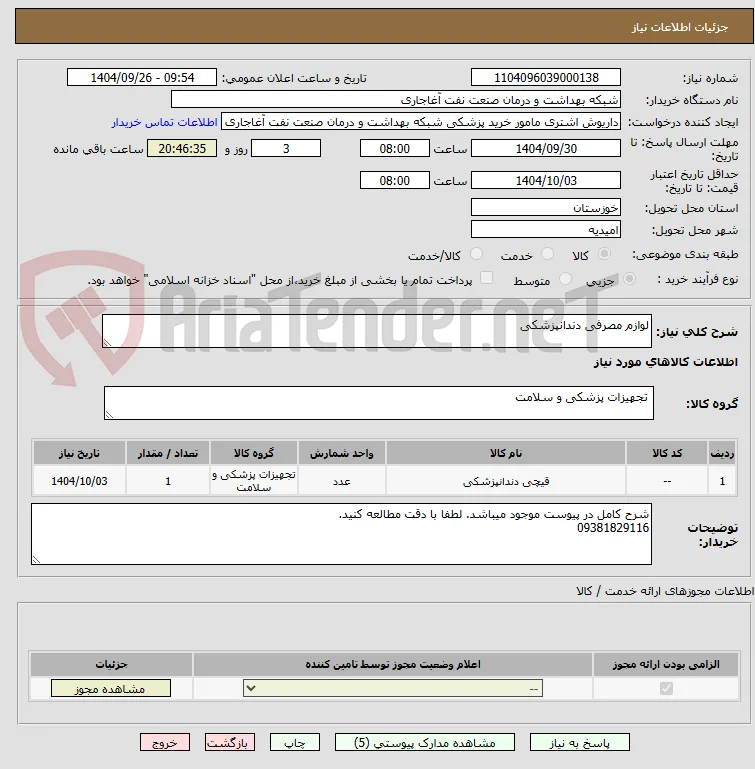Click the goods group textarea
Screen dimensions: 755x769
pyautogui.click(x=379, y=403)
